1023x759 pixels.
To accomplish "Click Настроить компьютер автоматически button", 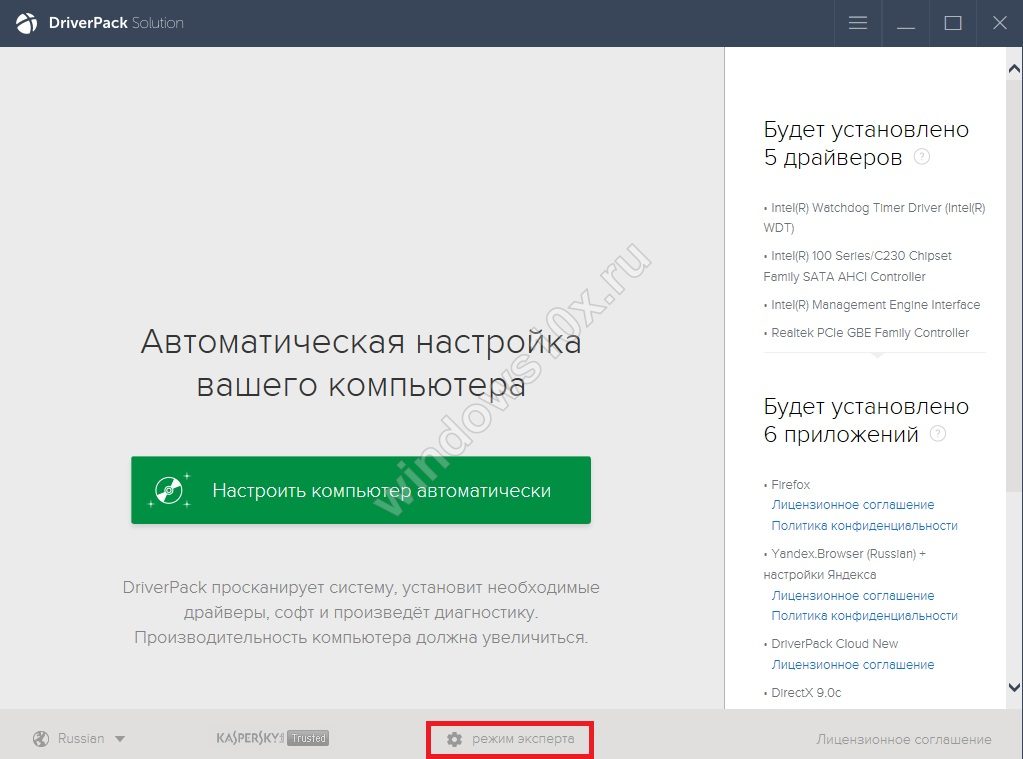I will tap(361, 490).
